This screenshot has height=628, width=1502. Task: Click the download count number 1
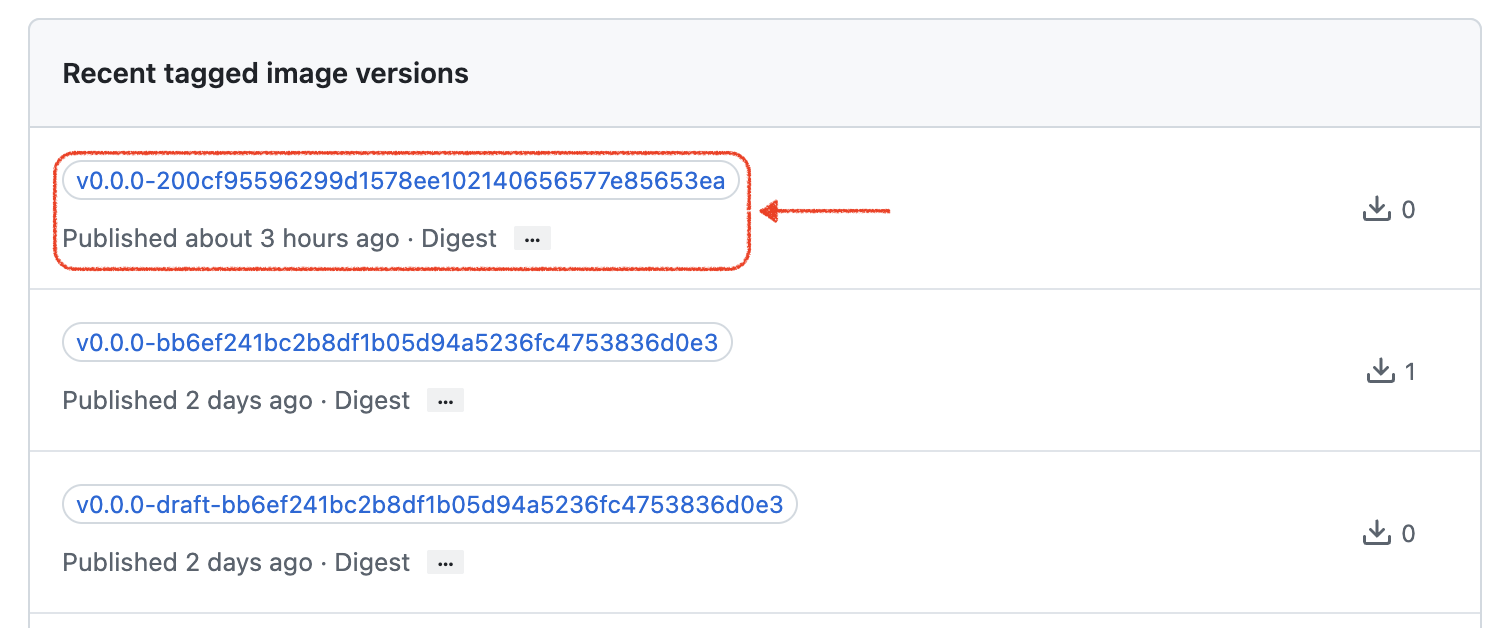pyautogui.click(x=1410, y=372)
